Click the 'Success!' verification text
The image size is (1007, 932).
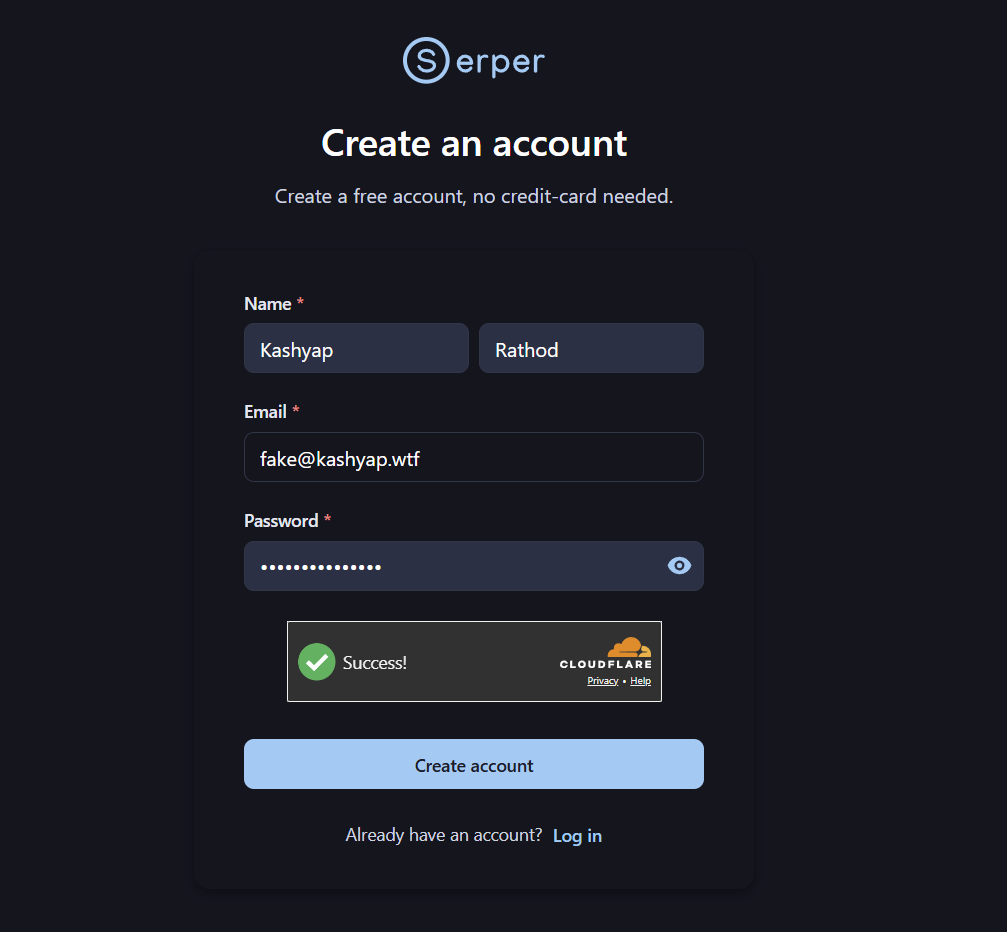(x=374, y=663)
